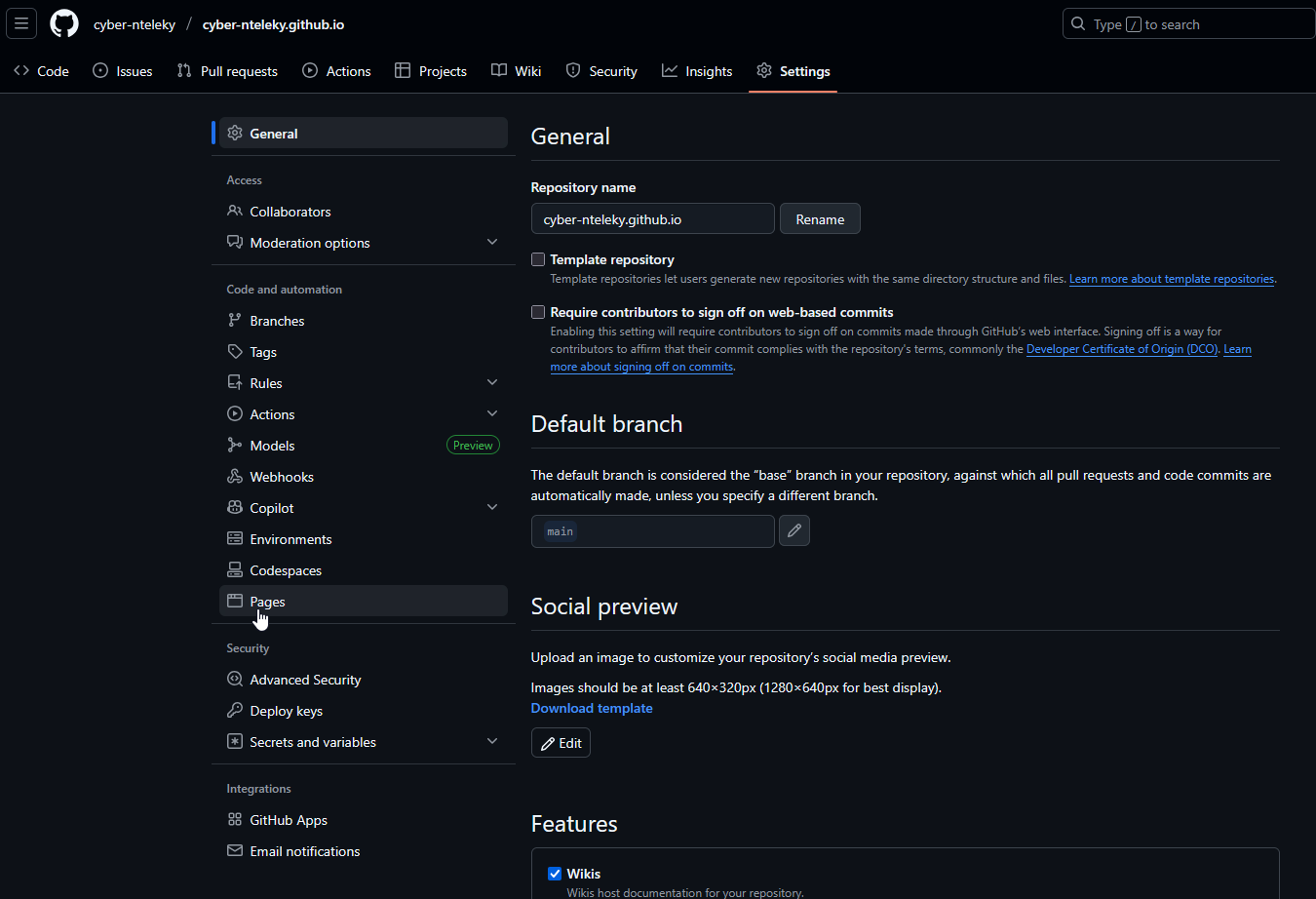Edit the default branch with pencil icon
This screenshot has width=1316, height=899.
794,530
